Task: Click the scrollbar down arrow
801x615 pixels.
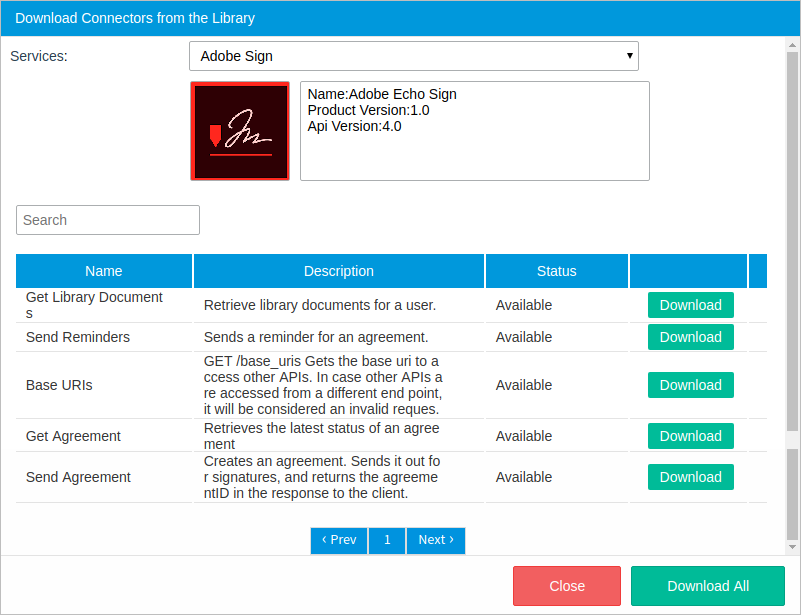Action: coord(792,547)
